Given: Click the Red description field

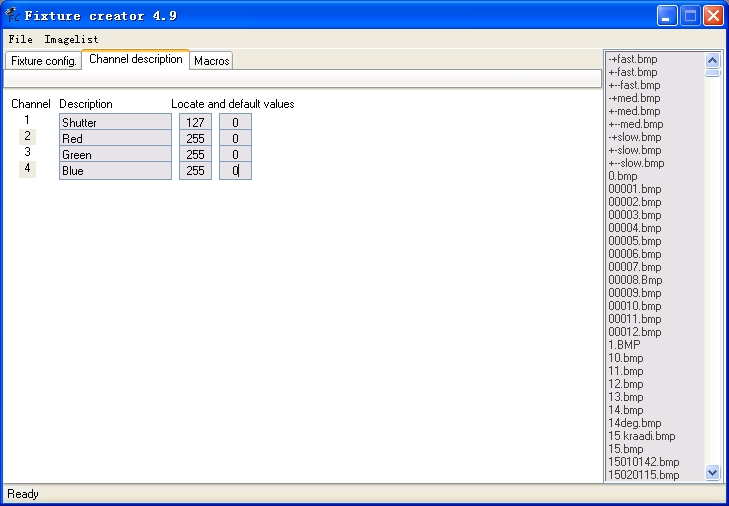Looking at the screenshot, I should pyautogui.click(x=115, y=139).
